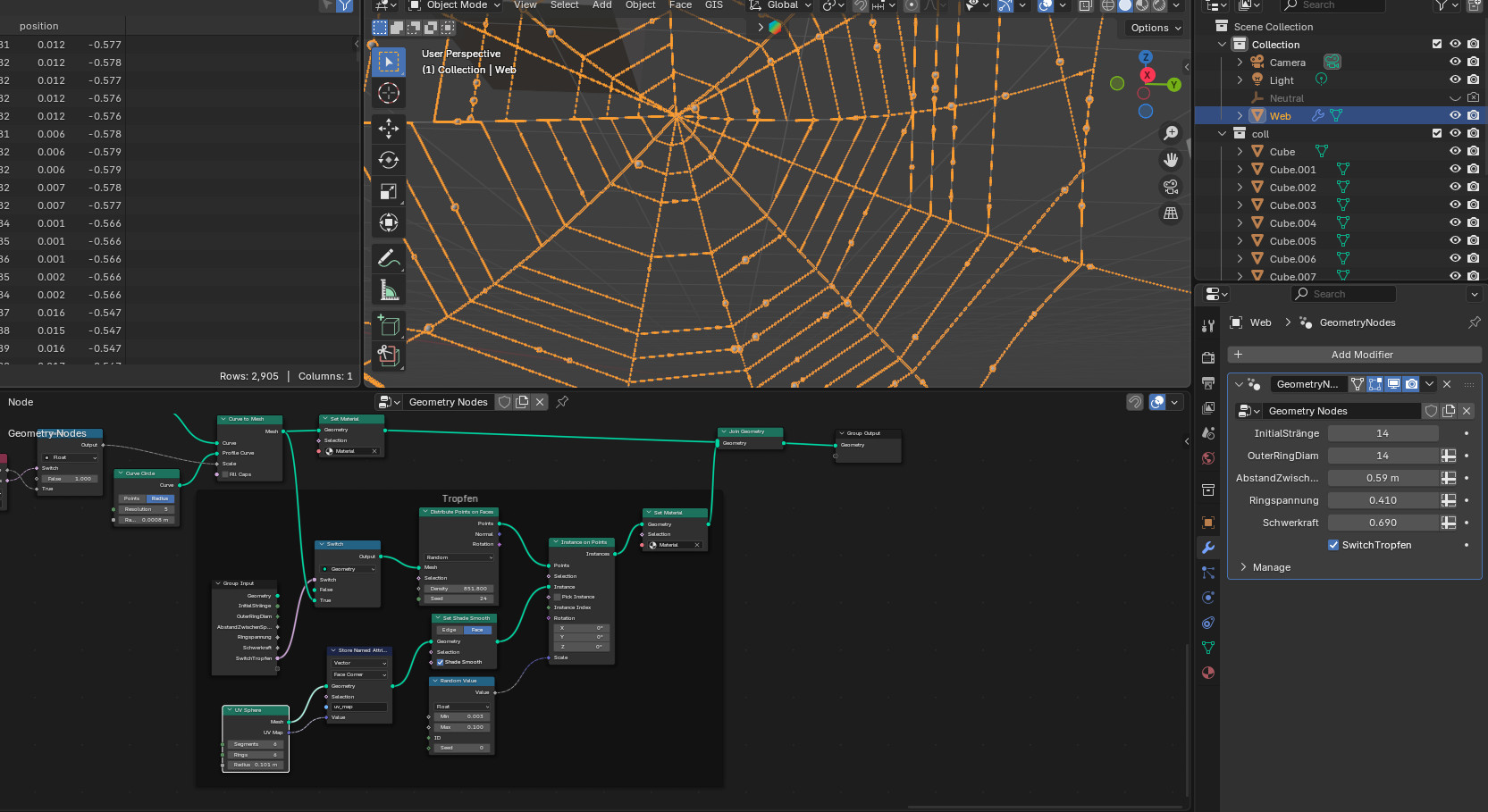This screenshot has height=812, width=1488.
Task: Select the Measure tool
Action: [388, 289]
